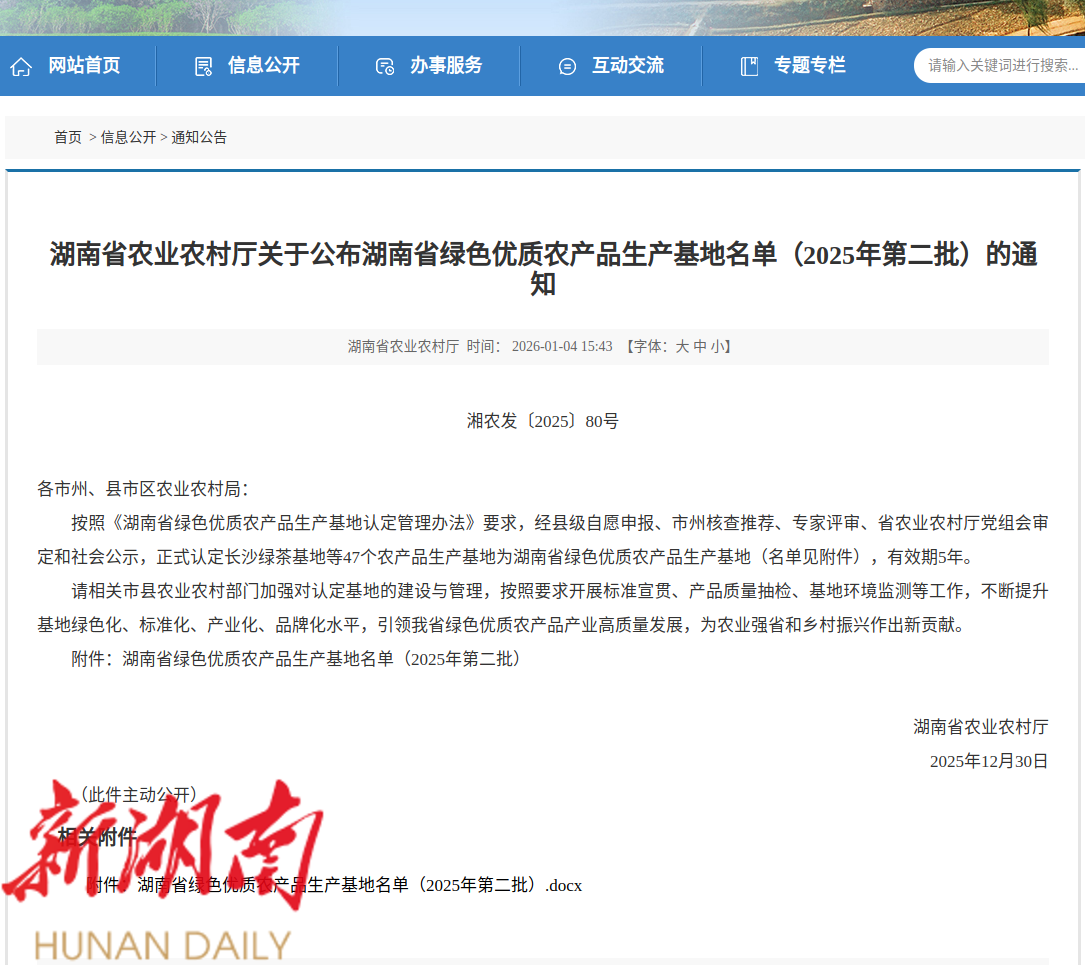Click the document icon beside 信息公开
This screenshot has height=965, width=1085.
[203, 67]
